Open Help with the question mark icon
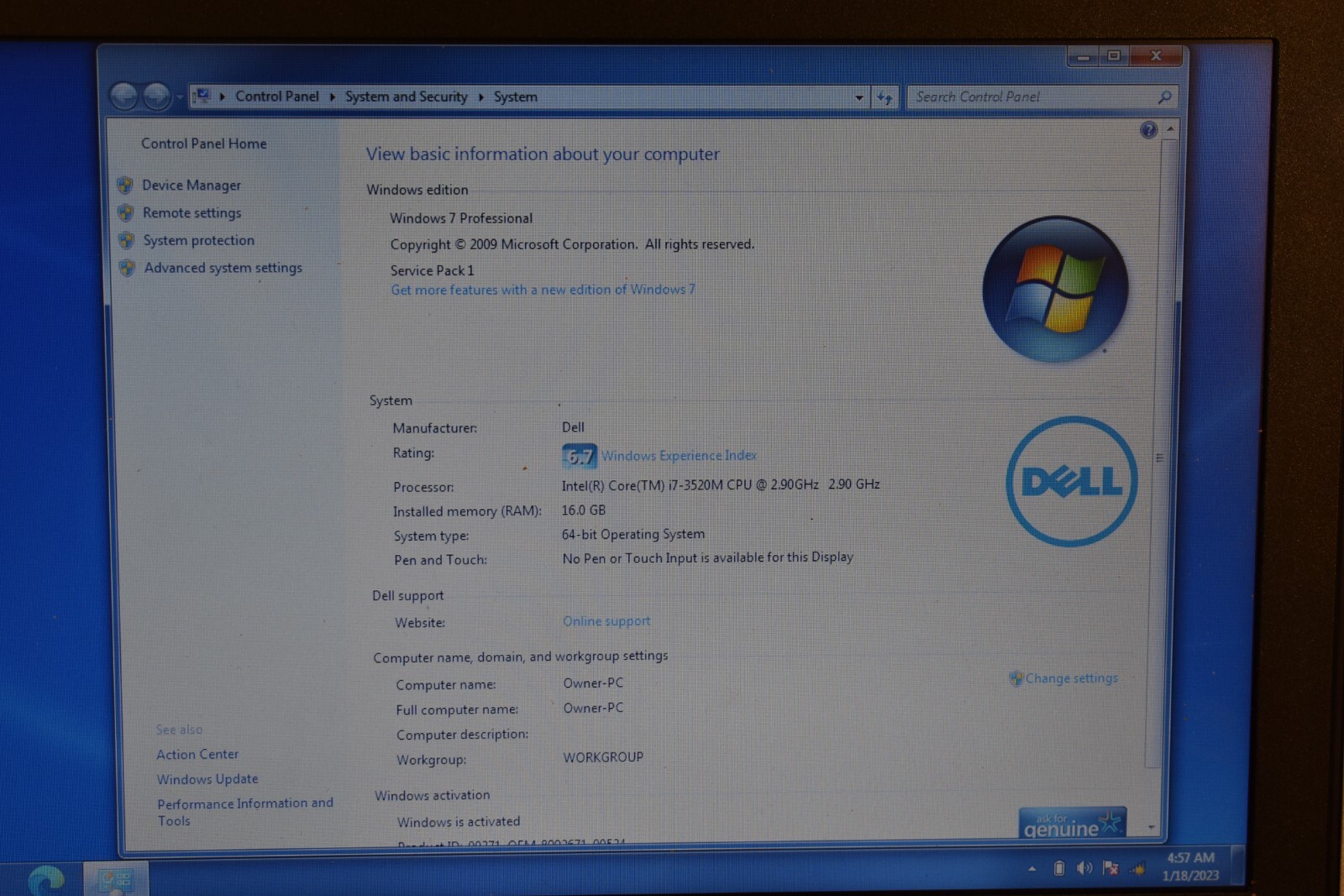Viewport: 1344px width, 896px height. (1148, 130)
